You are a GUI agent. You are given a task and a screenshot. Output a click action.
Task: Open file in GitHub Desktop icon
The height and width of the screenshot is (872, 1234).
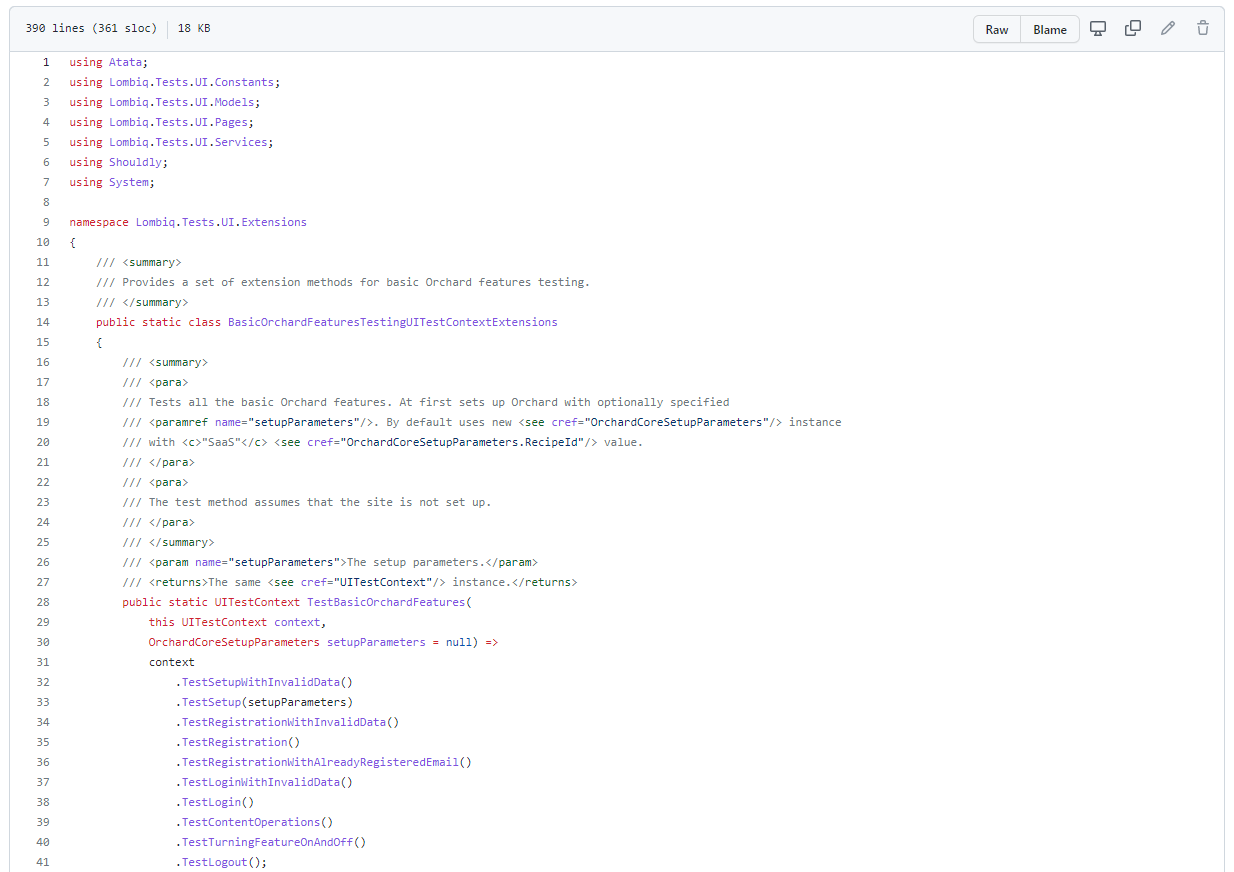coord(1098,28)
